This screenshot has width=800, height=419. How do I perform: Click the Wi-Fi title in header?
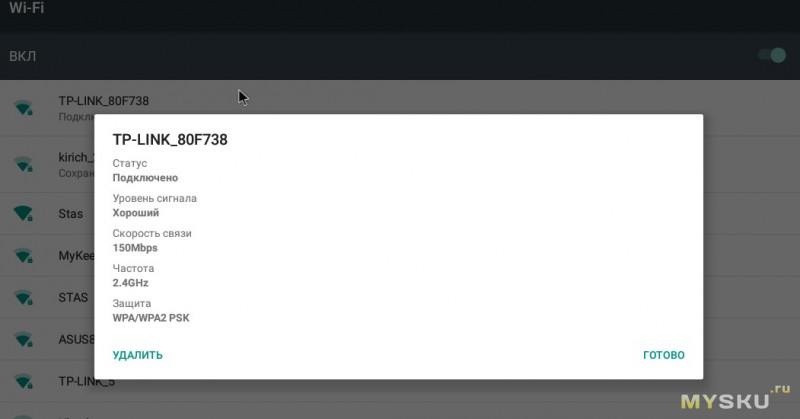[27, 8]
